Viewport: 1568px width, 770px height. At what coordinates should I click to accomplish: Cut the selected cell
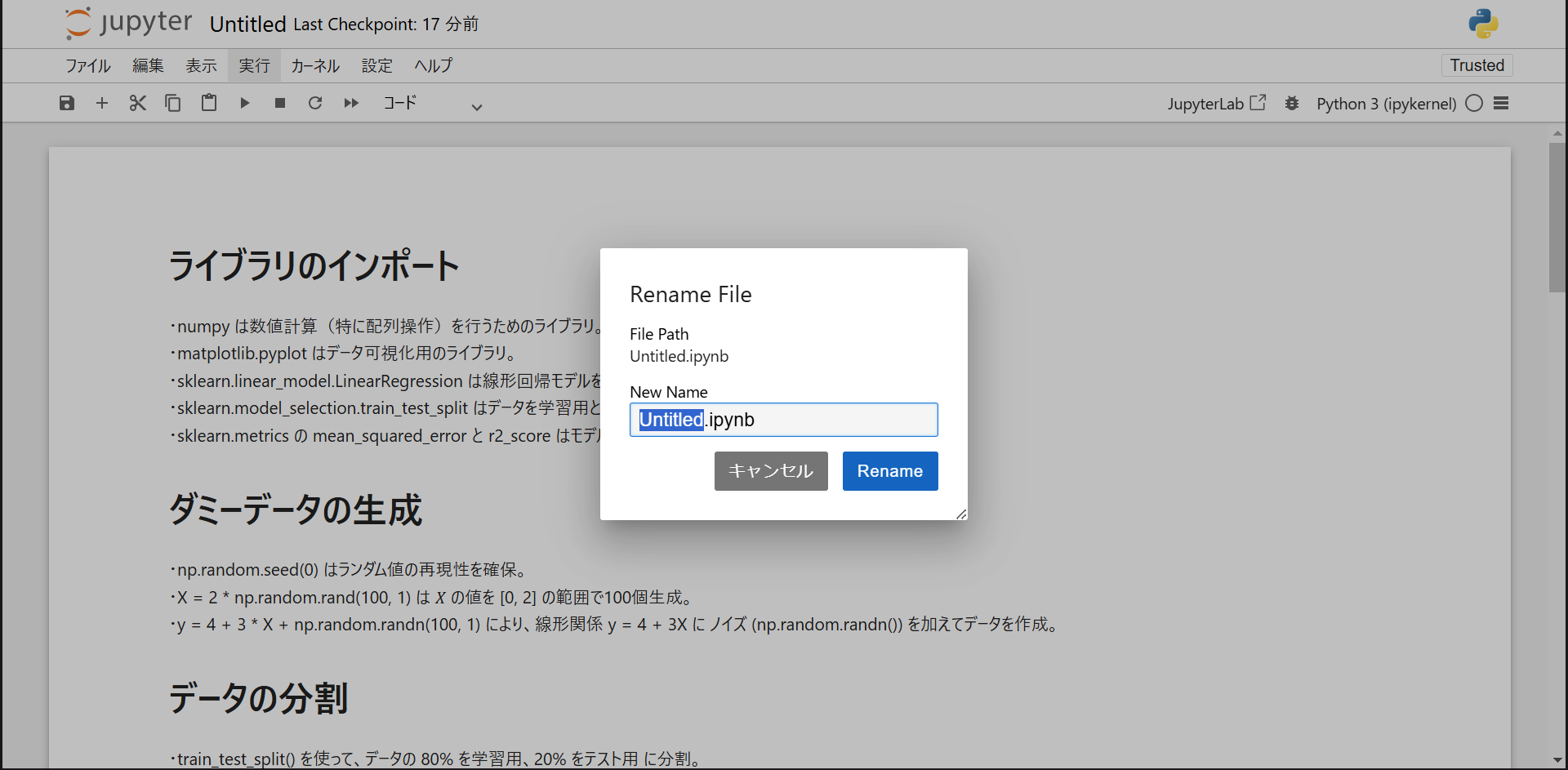137,103
